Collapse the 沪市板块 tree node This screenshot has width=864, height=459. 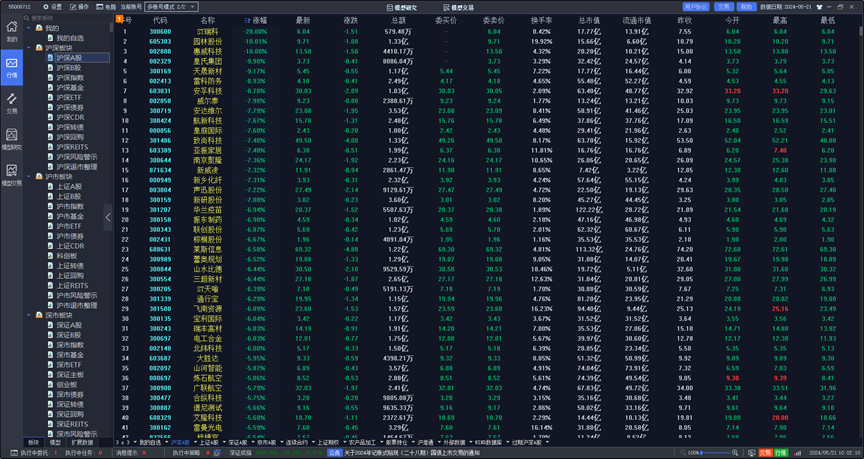(x=29, y=176)
